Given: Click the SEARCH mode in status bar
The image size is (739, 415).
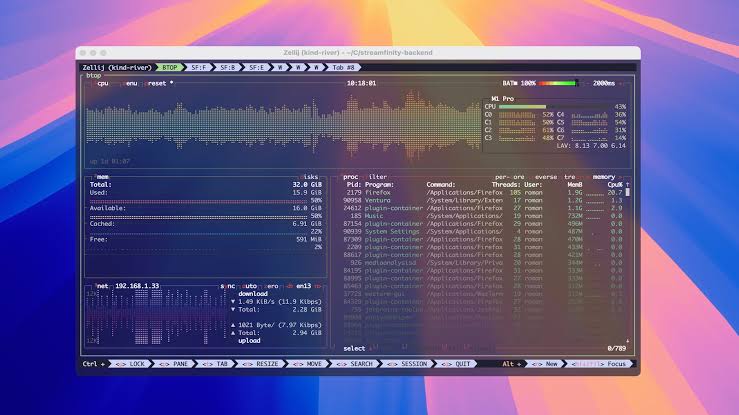Looking at the screenshot, I should point(354,364).
